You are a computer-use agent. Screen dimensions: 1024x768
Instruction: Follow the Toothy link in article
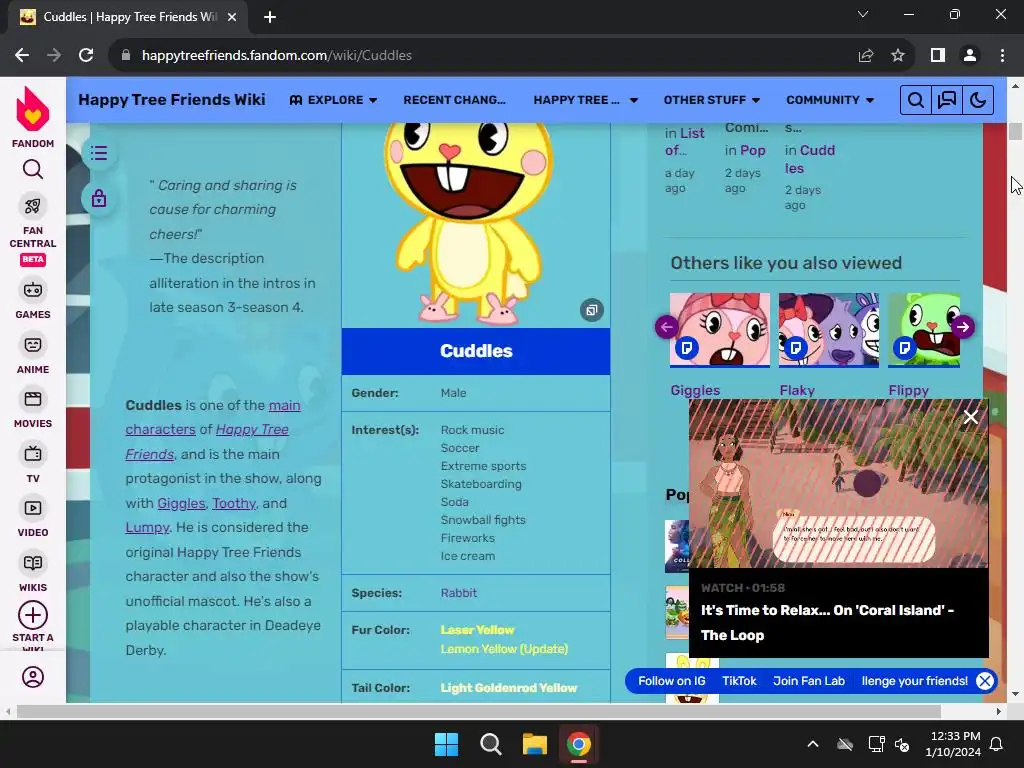(234, 504)
